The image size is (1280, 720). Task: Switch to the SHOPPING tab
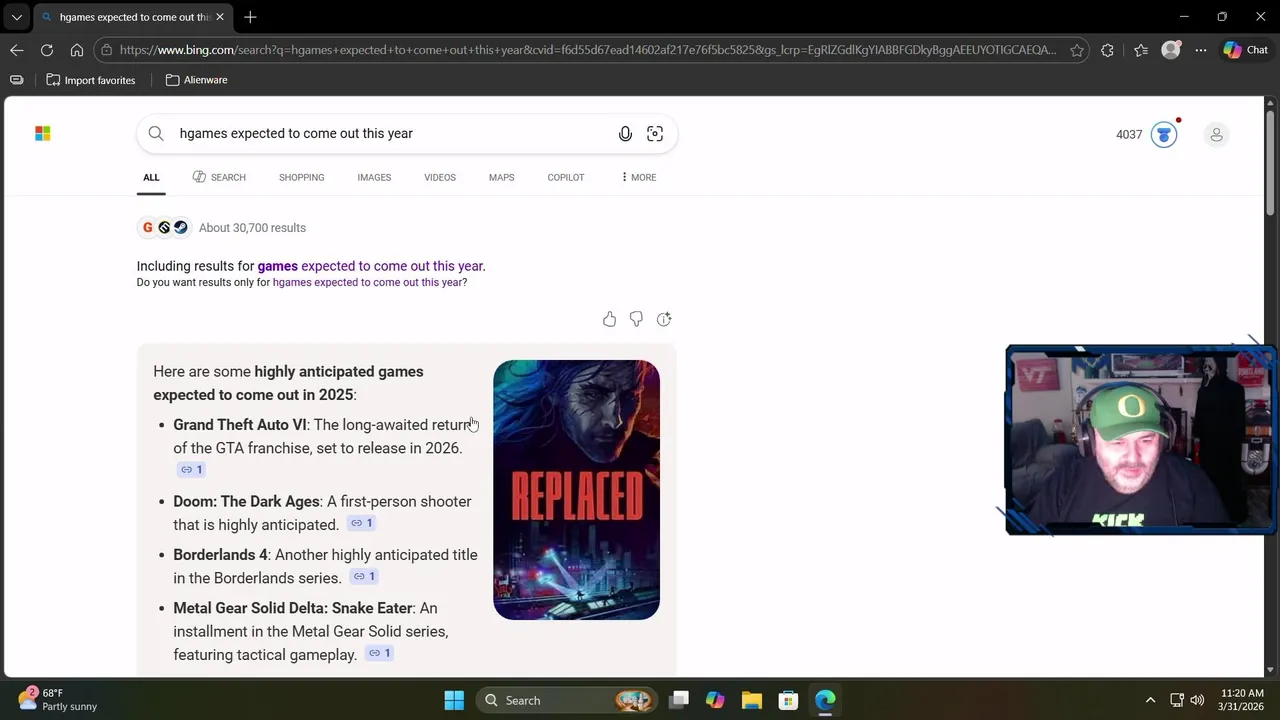301,177
